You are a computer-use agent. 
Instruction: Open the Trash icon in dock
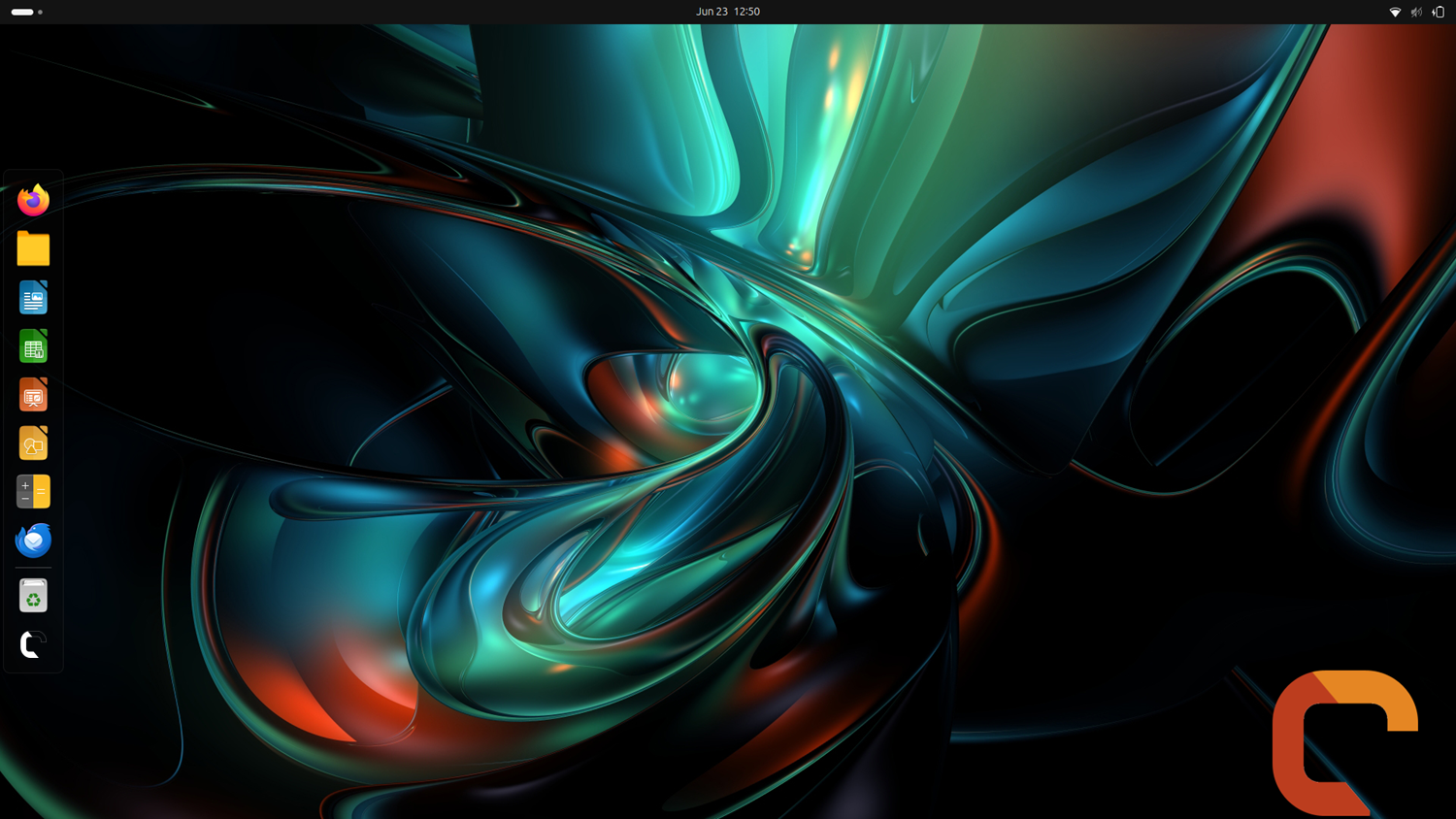(x=33, y=596)
